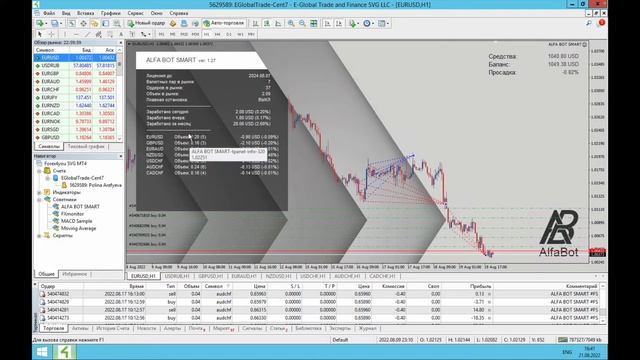Select the Fibonacci Retracement tool
This screenshot has width=640, height=360.
point(110,34)
